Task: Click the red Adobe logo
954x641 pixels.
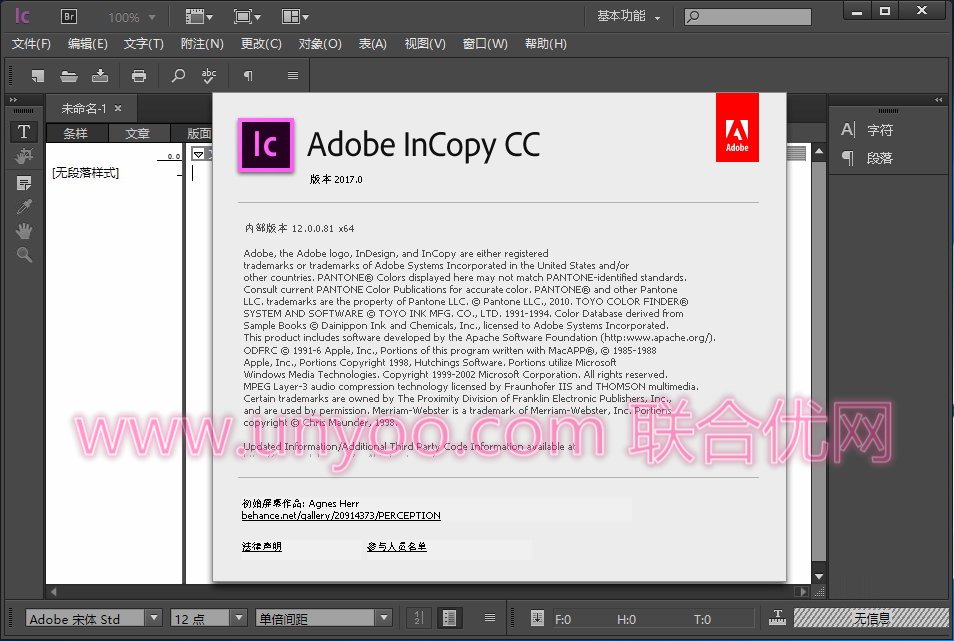Action: (x=737, y=127)
